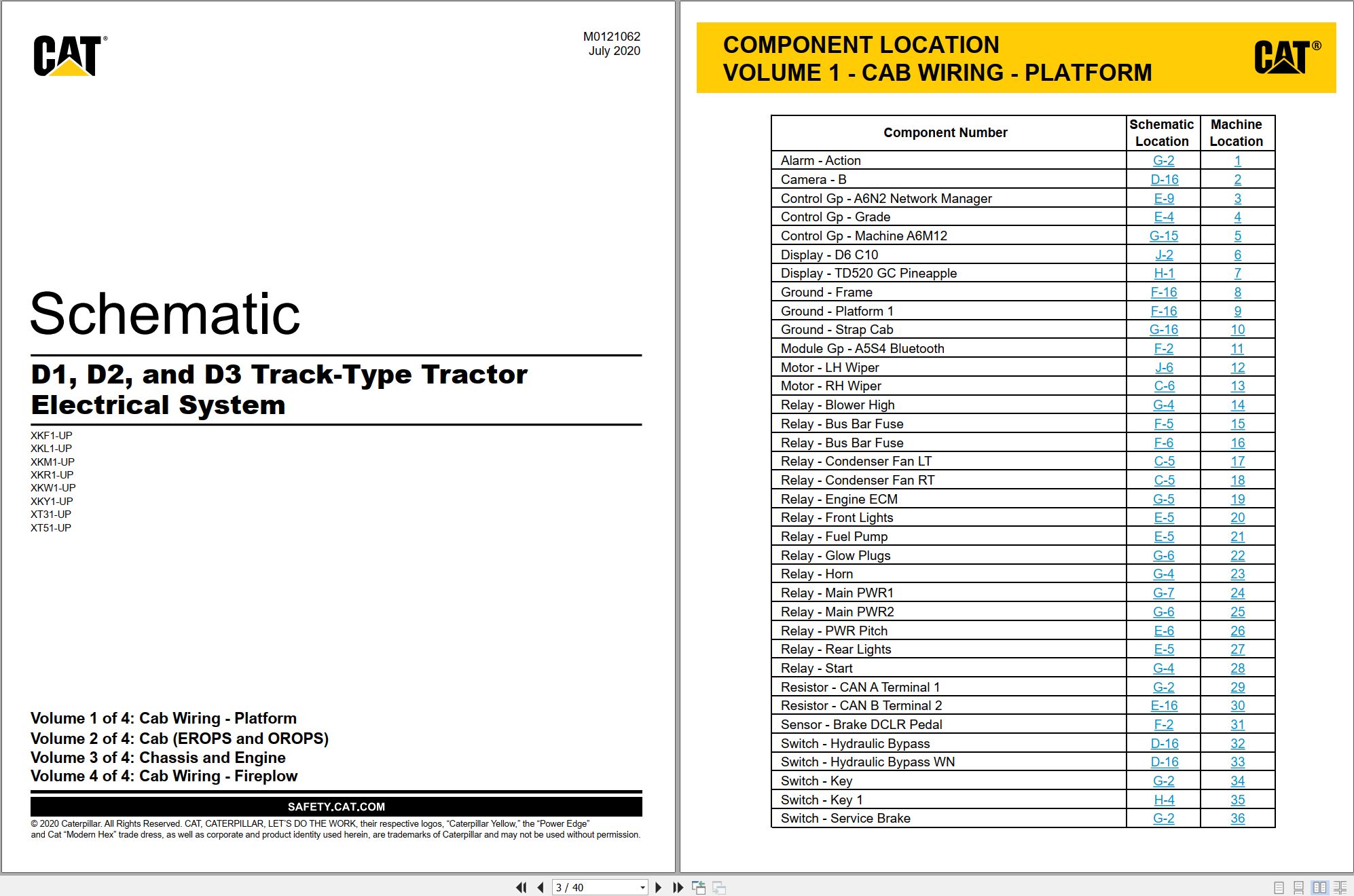Screen dimensions: 1354x896
Task: Open machine location 9 for Ground - Platform 1
Action: click(x=1237, y=311)
